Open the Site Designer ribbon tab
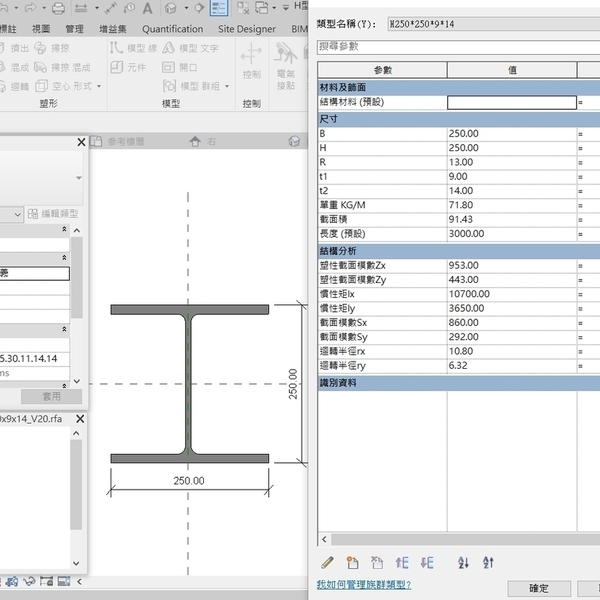The image size is (600, 600). pyautogui.click(x=246, y=29)
